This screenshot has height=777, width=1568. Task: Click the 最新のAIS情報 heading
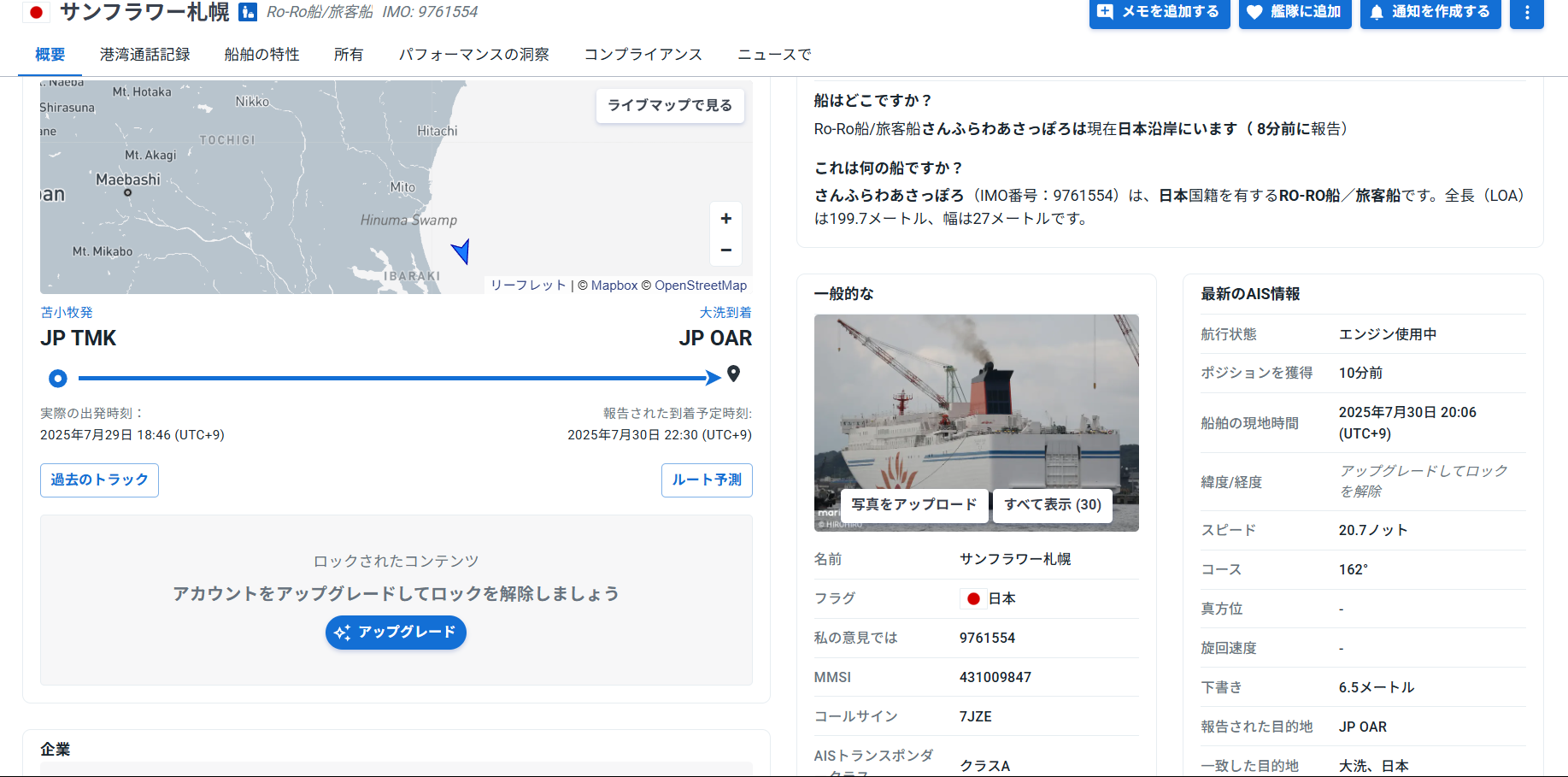[x=1250, y=294]
